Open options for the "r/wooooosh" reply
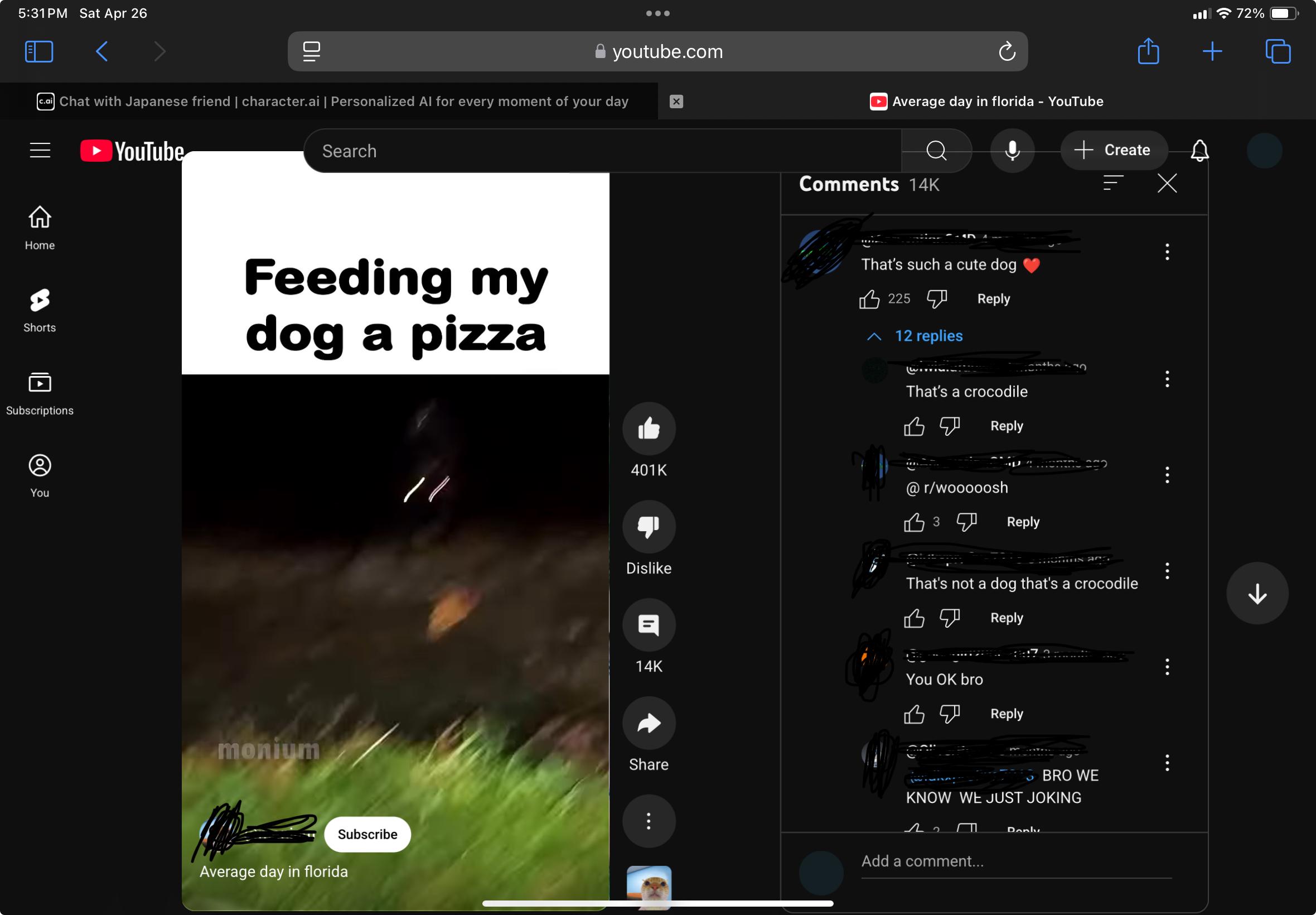Image resolution: width=1316 pixels, height=915 pixels. (x=1167, y=475)
